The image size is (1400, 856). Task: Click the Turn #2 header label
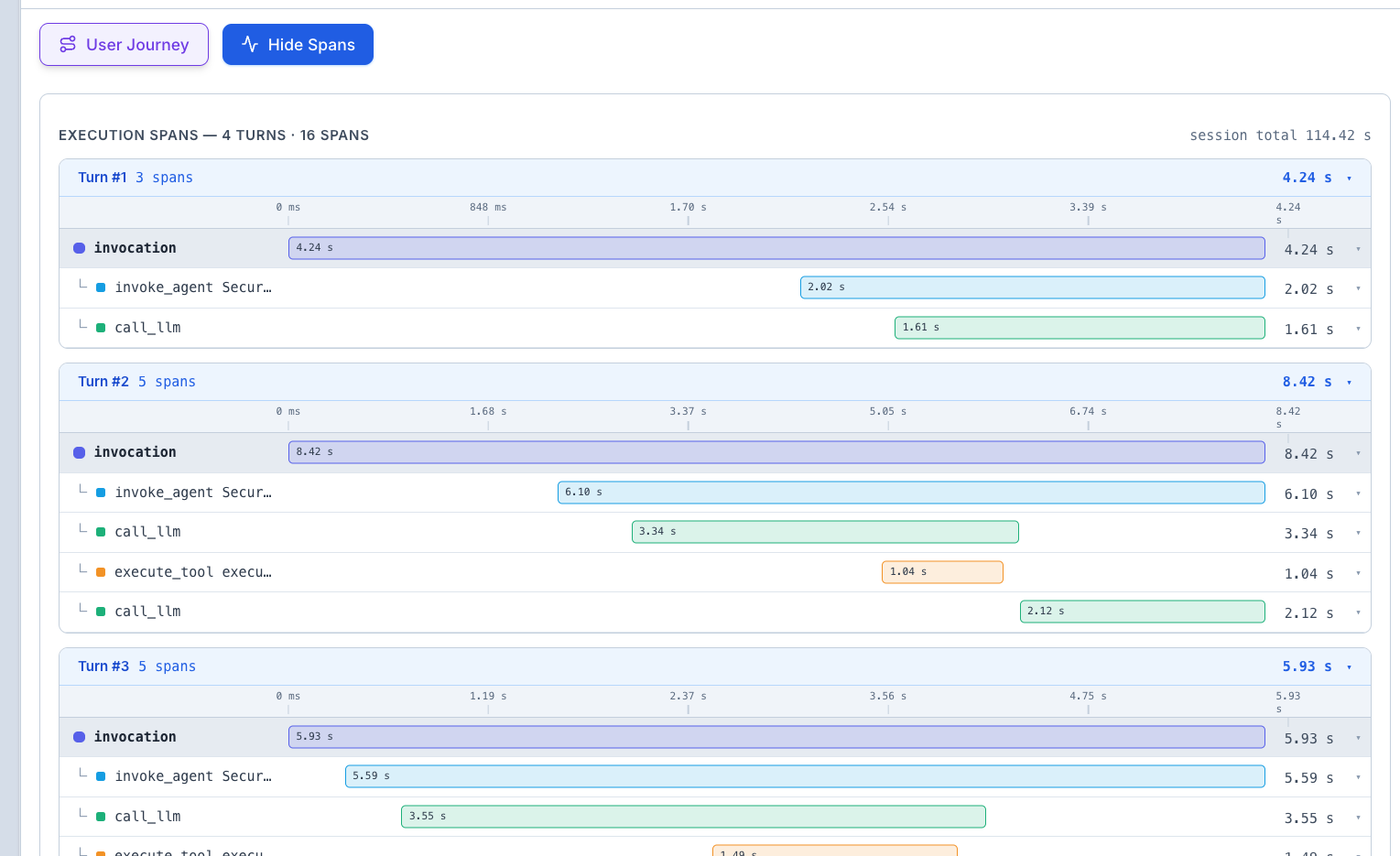pos(103,381)
